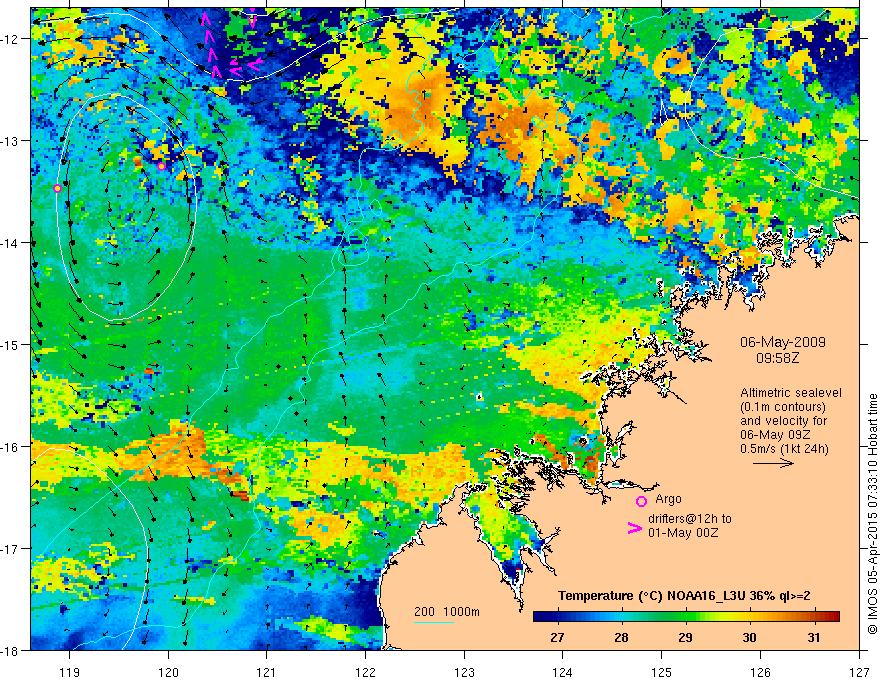Select the Argo float marker on the white contour
This screenshot has width=880, height=680.
coord(57,188)
